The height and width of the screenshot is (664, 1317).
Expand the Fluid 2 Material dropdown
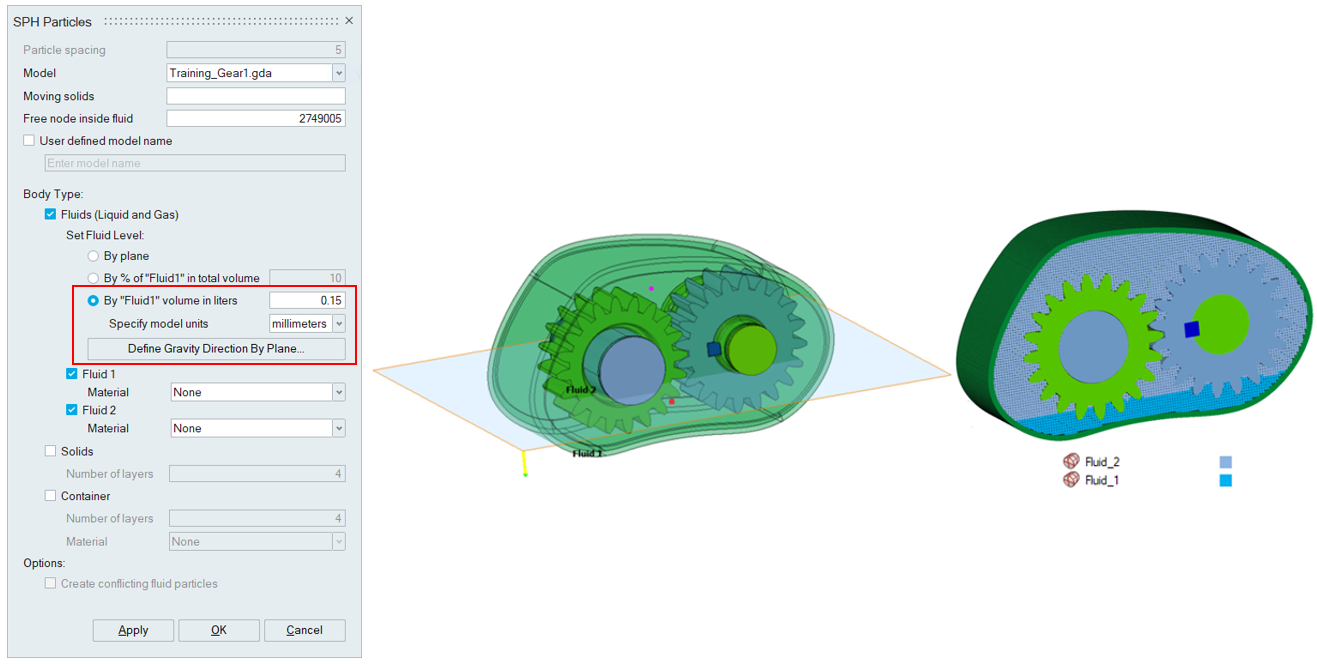pos(338,429)
